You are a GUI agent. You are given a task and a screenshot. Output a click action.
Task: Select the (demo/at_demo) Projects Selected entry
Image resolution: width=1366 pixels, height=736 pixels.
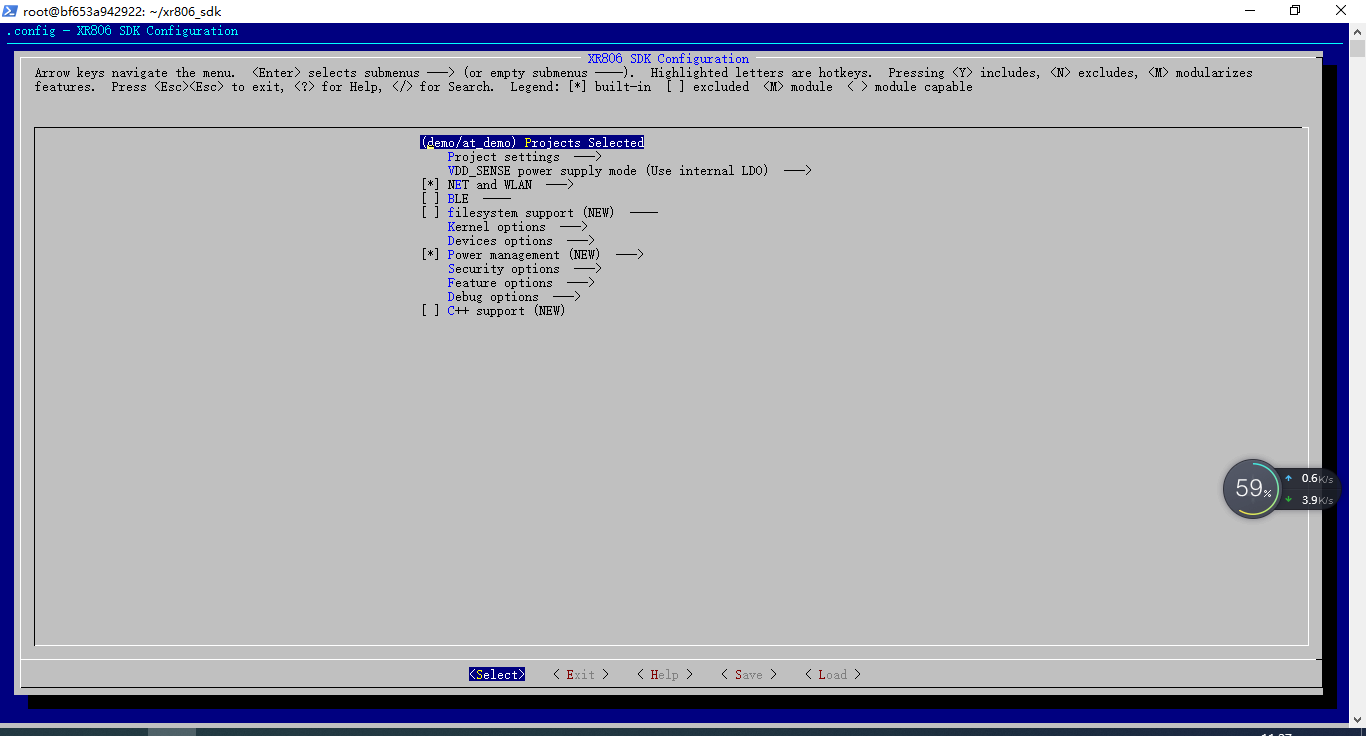pos(532,143)
